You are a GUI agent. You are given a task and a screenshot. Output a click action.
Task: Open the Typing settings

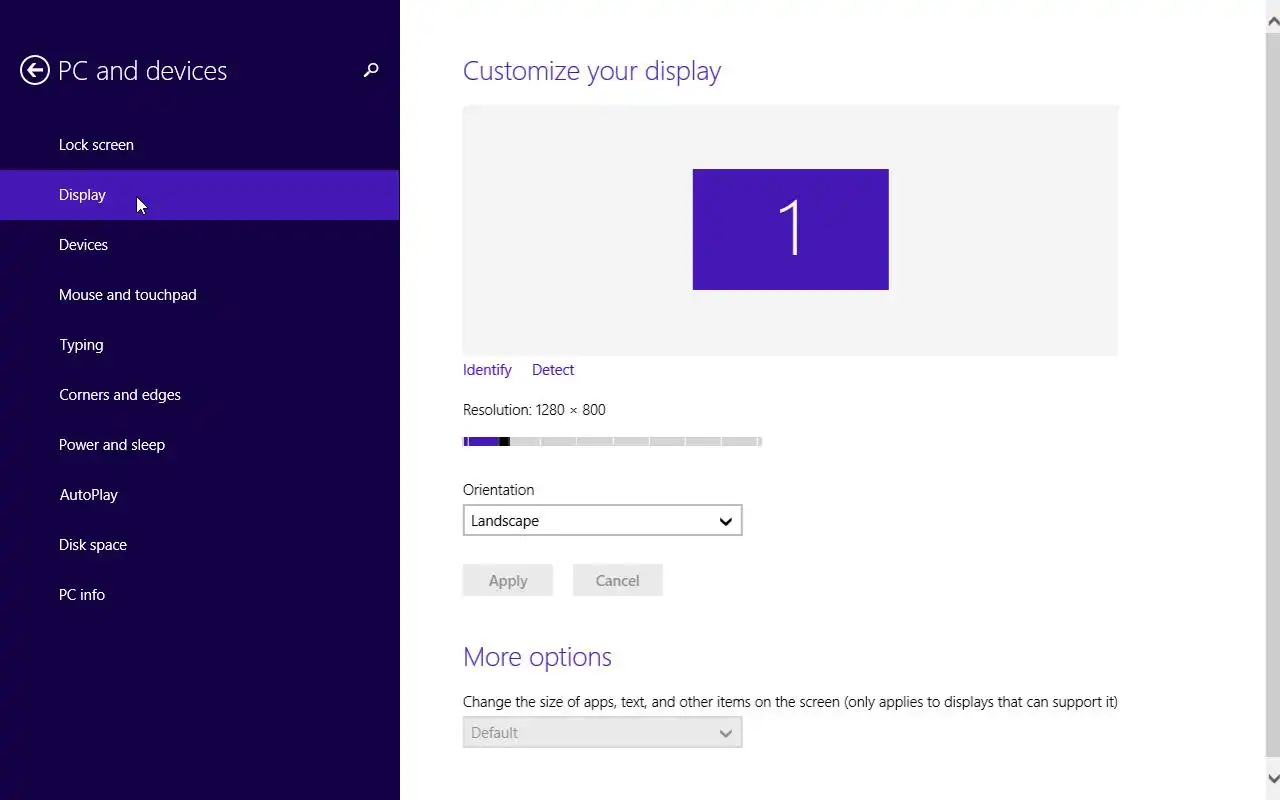coord(200,345)
